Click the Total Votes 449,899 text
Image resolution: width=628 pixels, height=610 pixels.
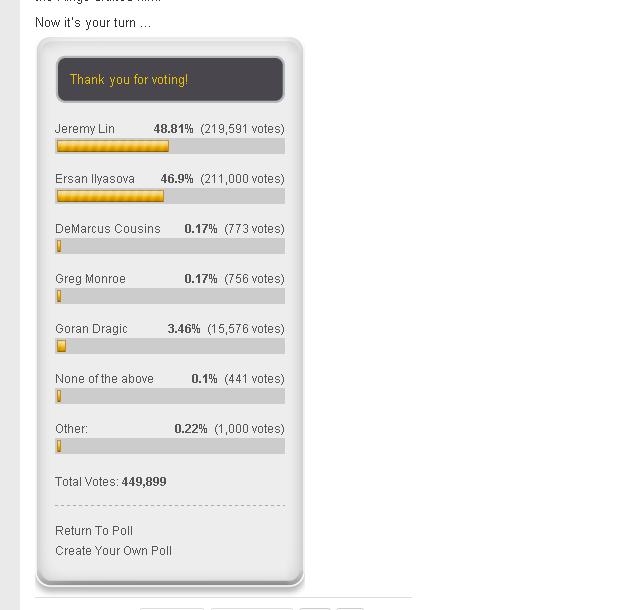(x=111, y=482)
